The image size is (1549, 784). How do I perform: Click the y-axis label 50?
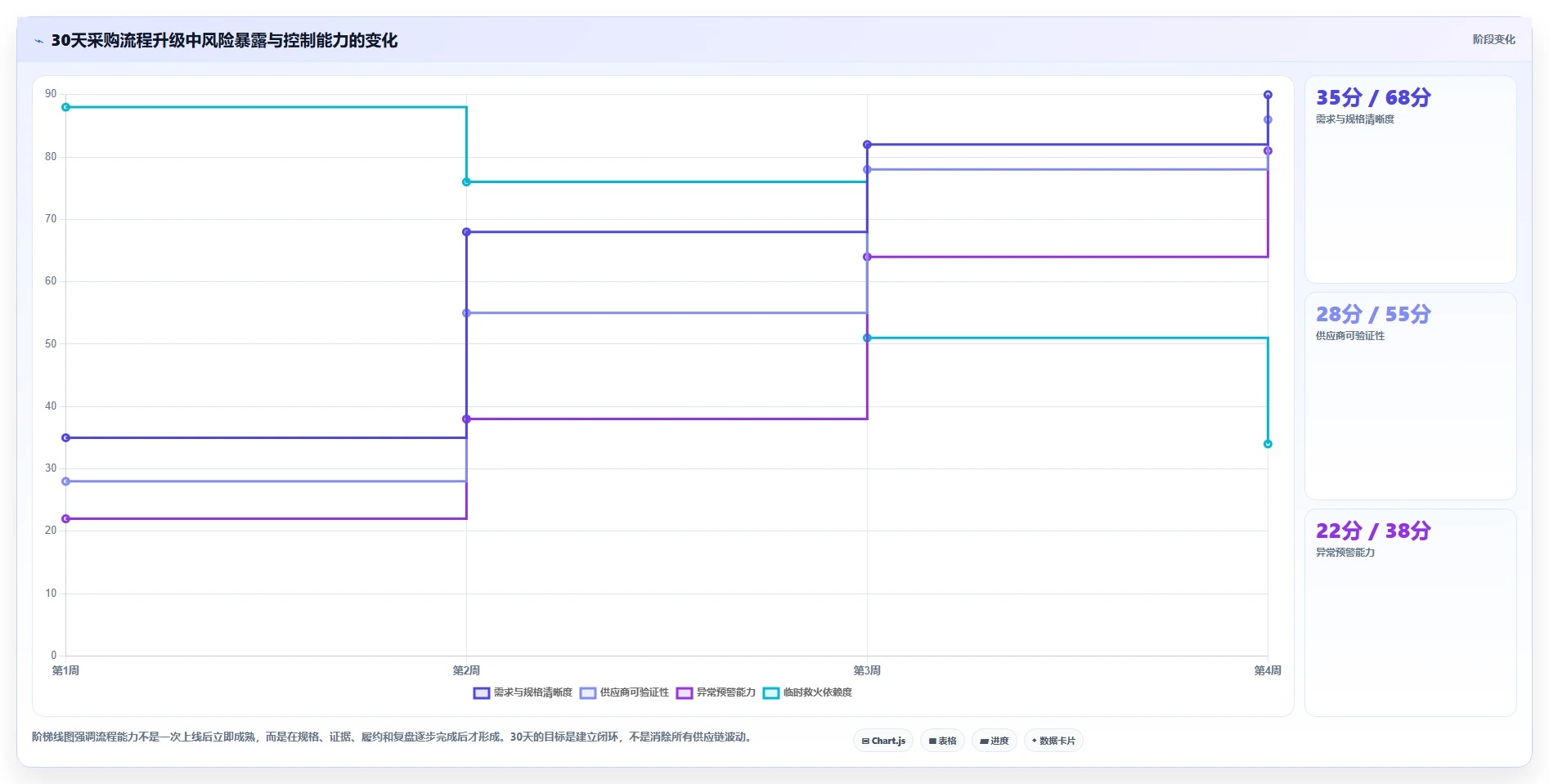click(51, 344)
